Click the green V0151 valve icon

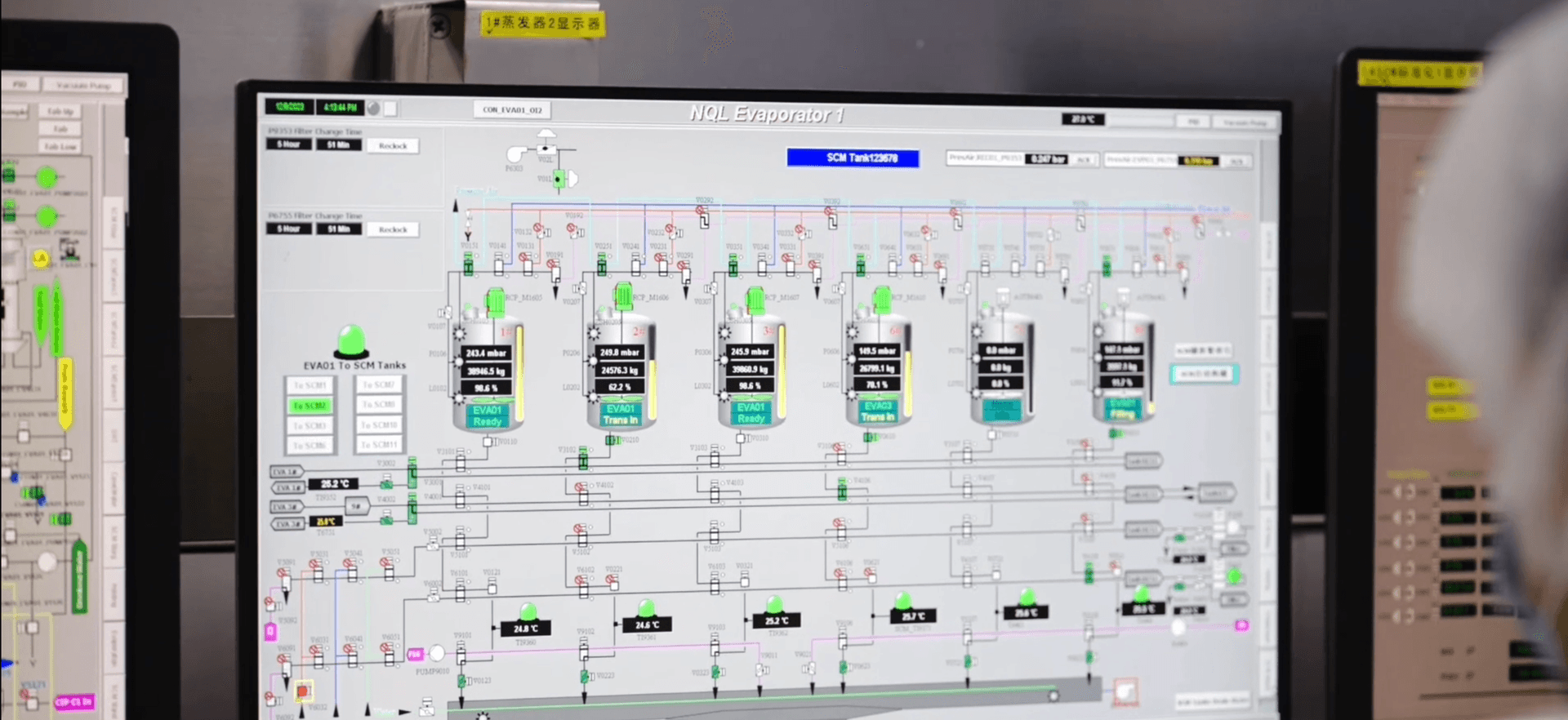469,264
